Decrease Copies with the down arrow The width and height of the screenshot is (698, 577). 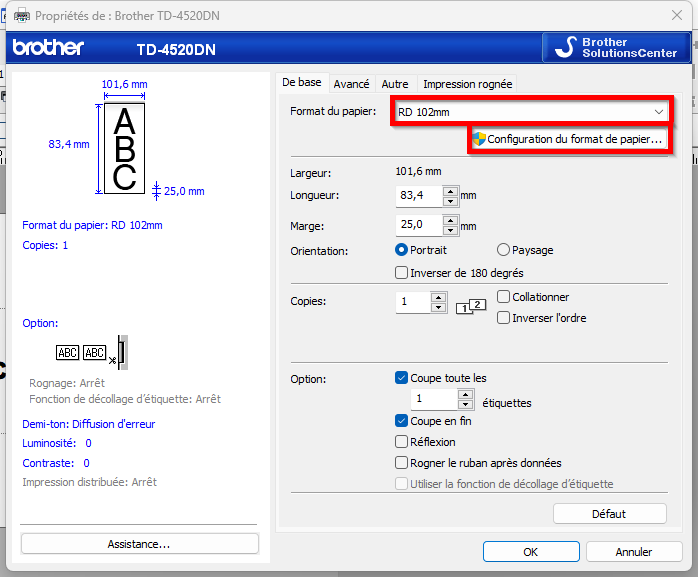[439, 307]
